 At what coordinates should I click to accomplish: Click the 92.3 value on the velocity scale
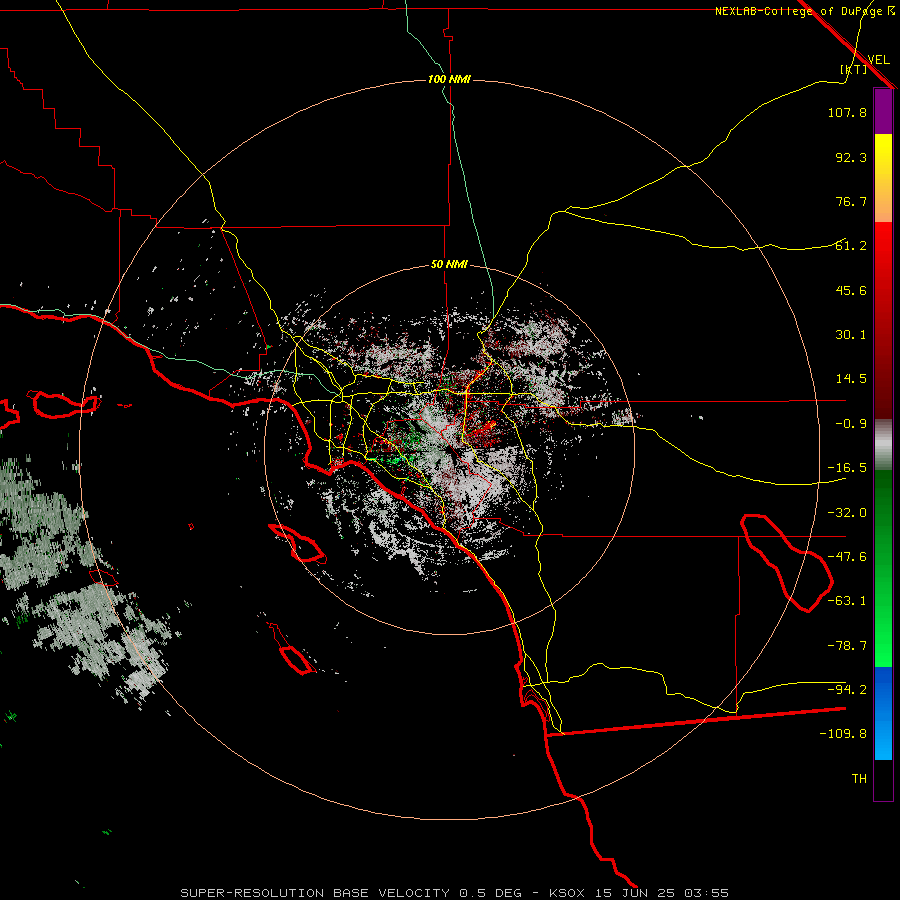(x=851, y=157)
